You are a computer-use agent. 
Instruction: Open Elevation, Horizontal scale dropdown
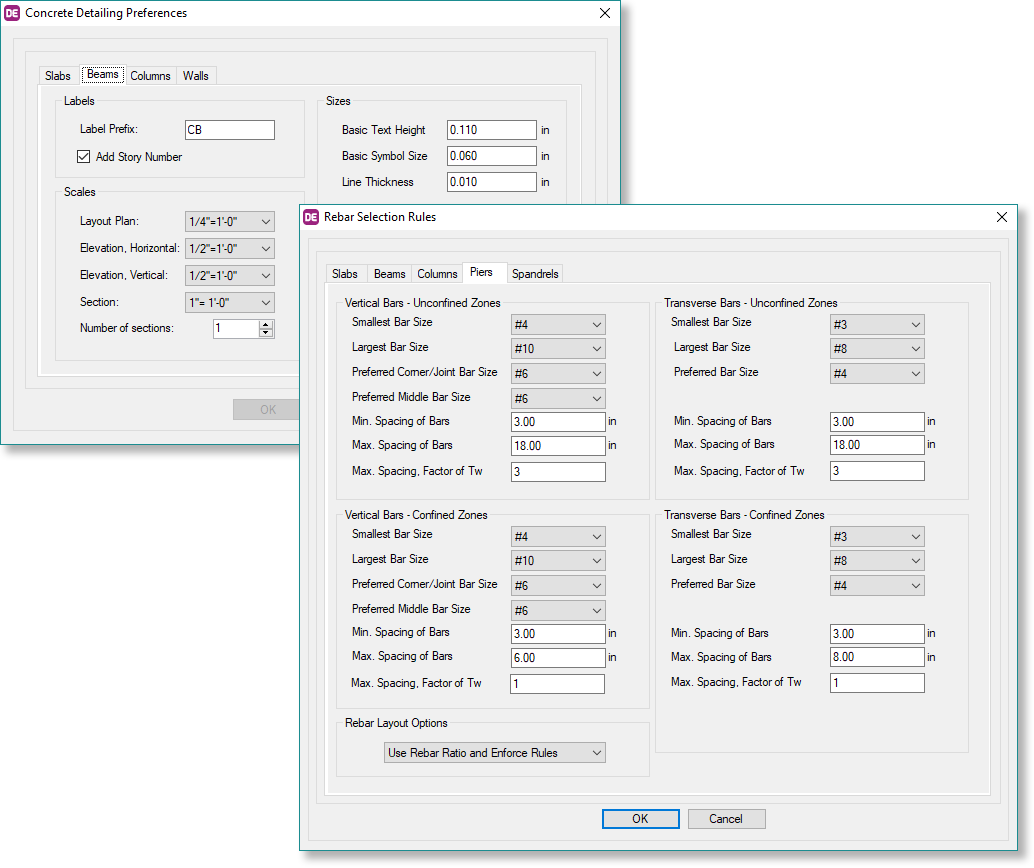pos(229,249)
